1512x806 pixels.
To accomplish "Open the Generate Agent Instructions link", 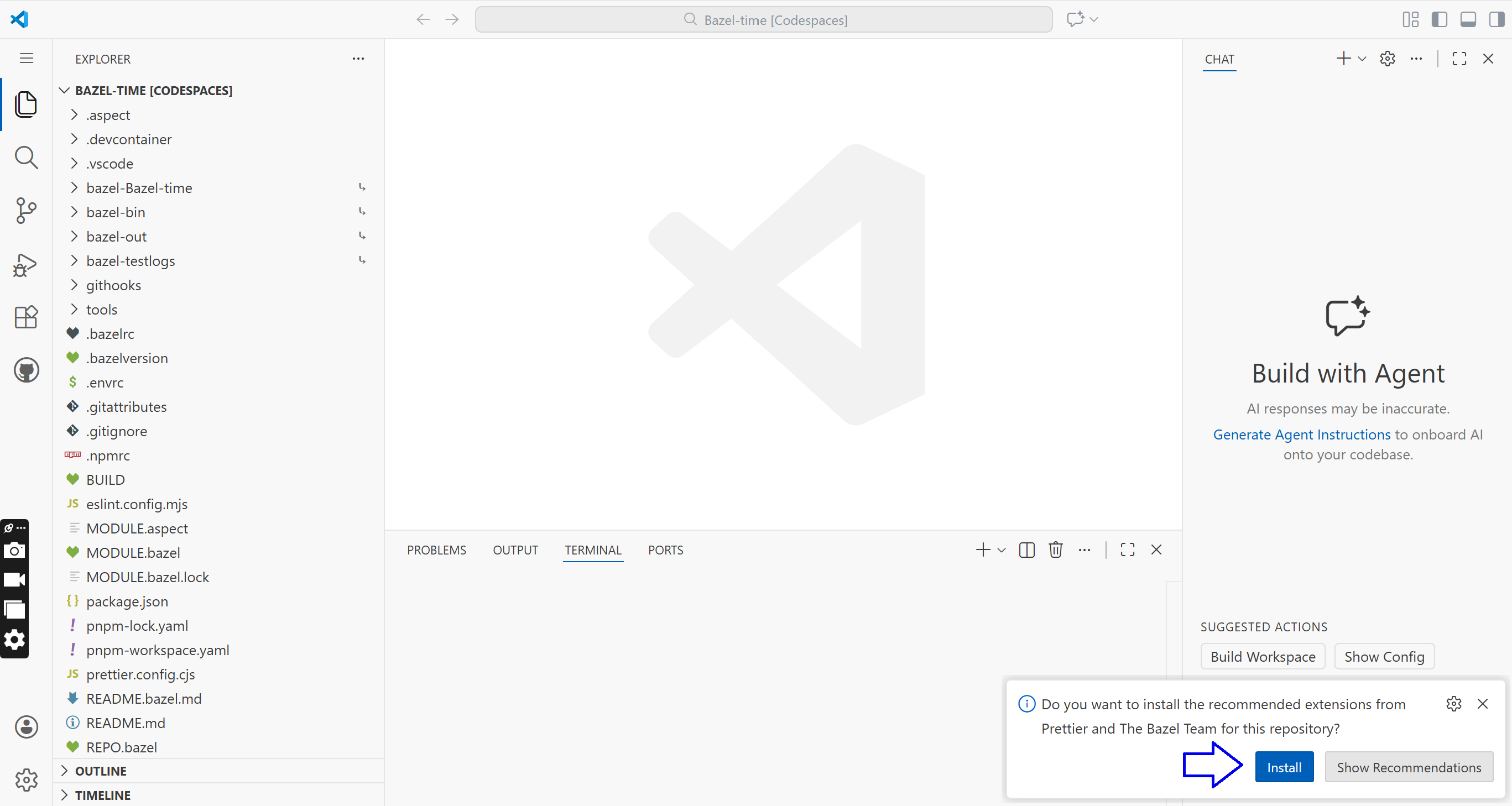I will point(1301,434).
